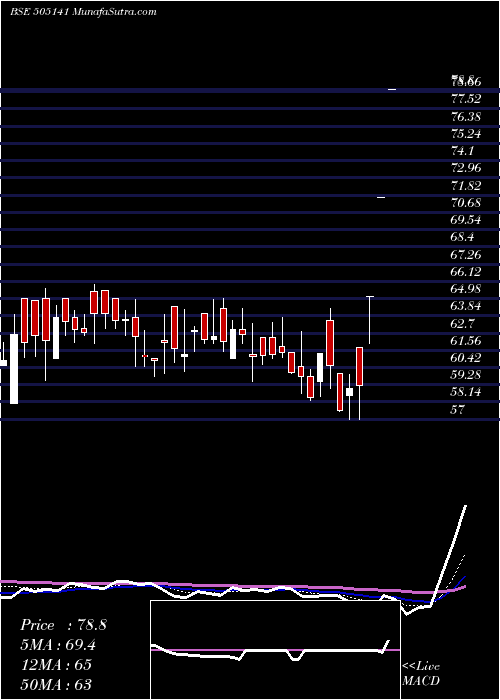Click the 67.26 price axis label
Viewport: 500px width, 700px height.
point(467,254)
